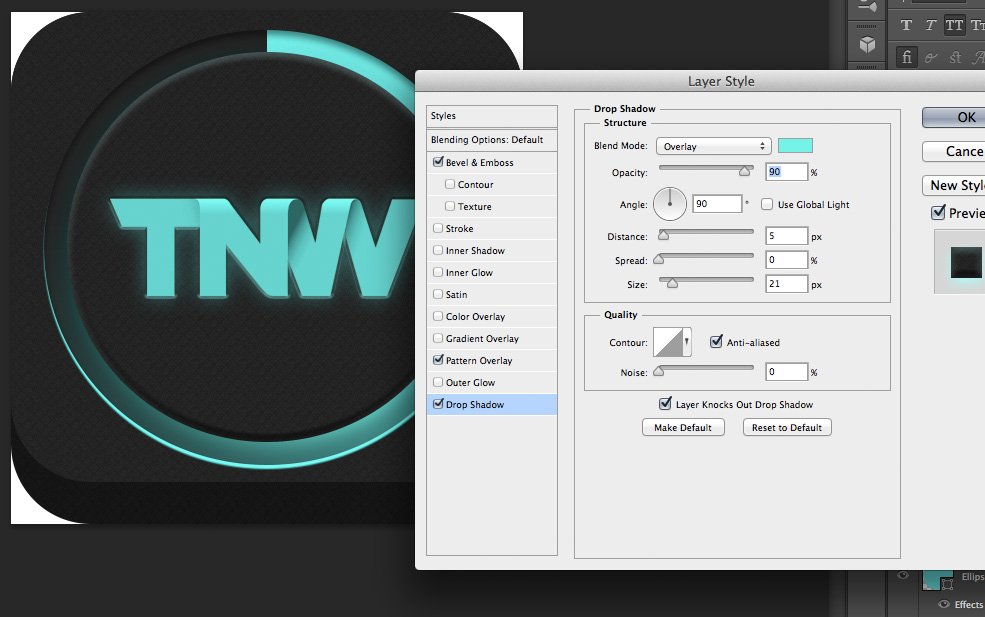The width and height of the screenshot is (985, 617).
Task: Tick the Satin checkbox
Action: tap(438, 294)
